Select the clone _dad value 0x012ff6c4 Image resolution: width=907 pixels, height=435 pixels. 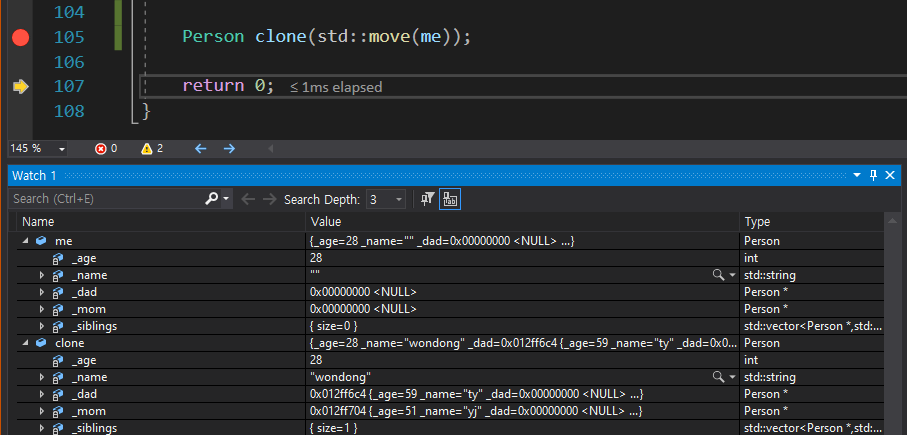pyautogui.click(x=338, y=394)
